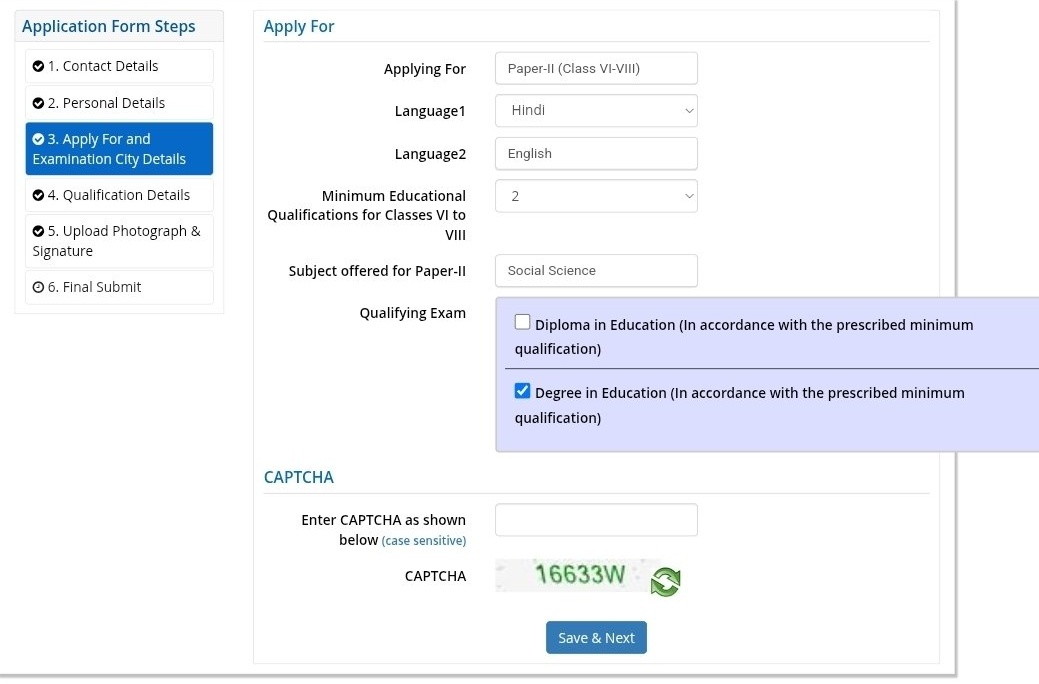Check the Diploma in Education checkbox

(522, 322)
